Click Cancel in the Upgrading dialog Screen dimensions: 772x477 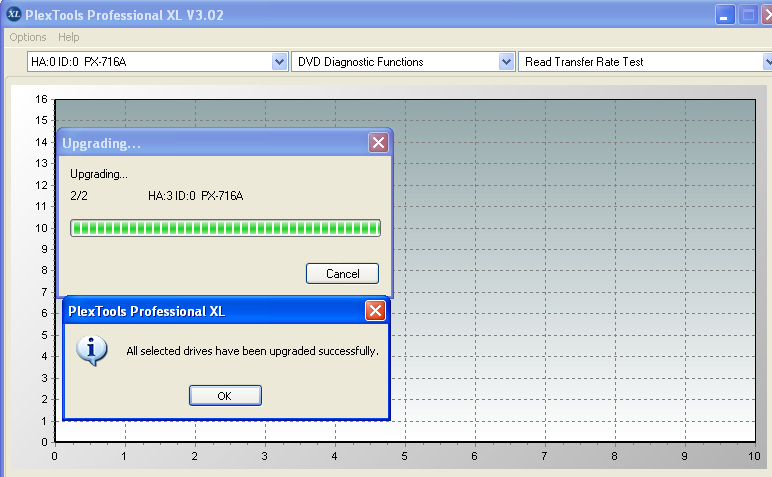tap(342, 274)
